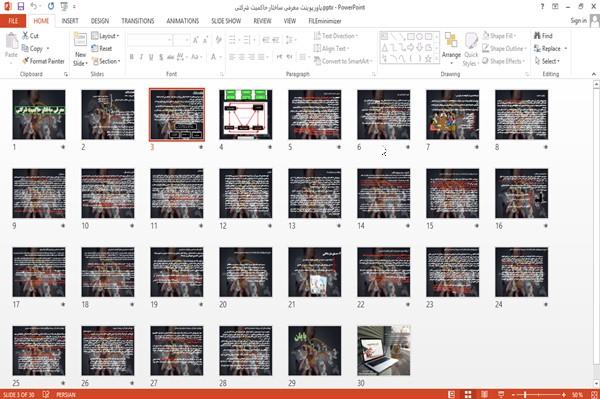Open the Select dropdown
The height and width of the screenshot is (399, 600).
click(548, 61)
